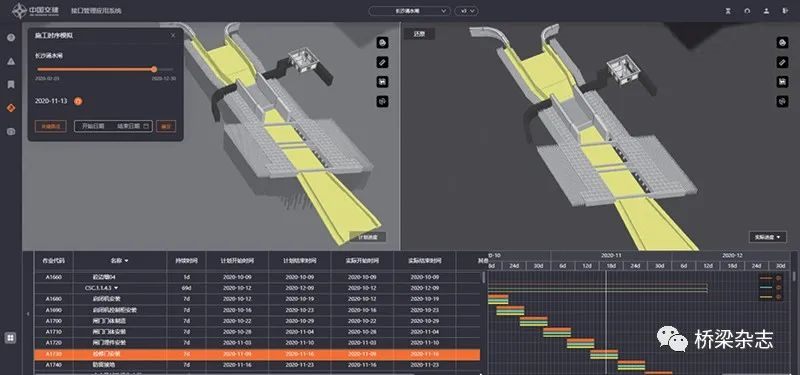
Task: Open the actual progress dropdown in right viewport
Action: point(768,237)
